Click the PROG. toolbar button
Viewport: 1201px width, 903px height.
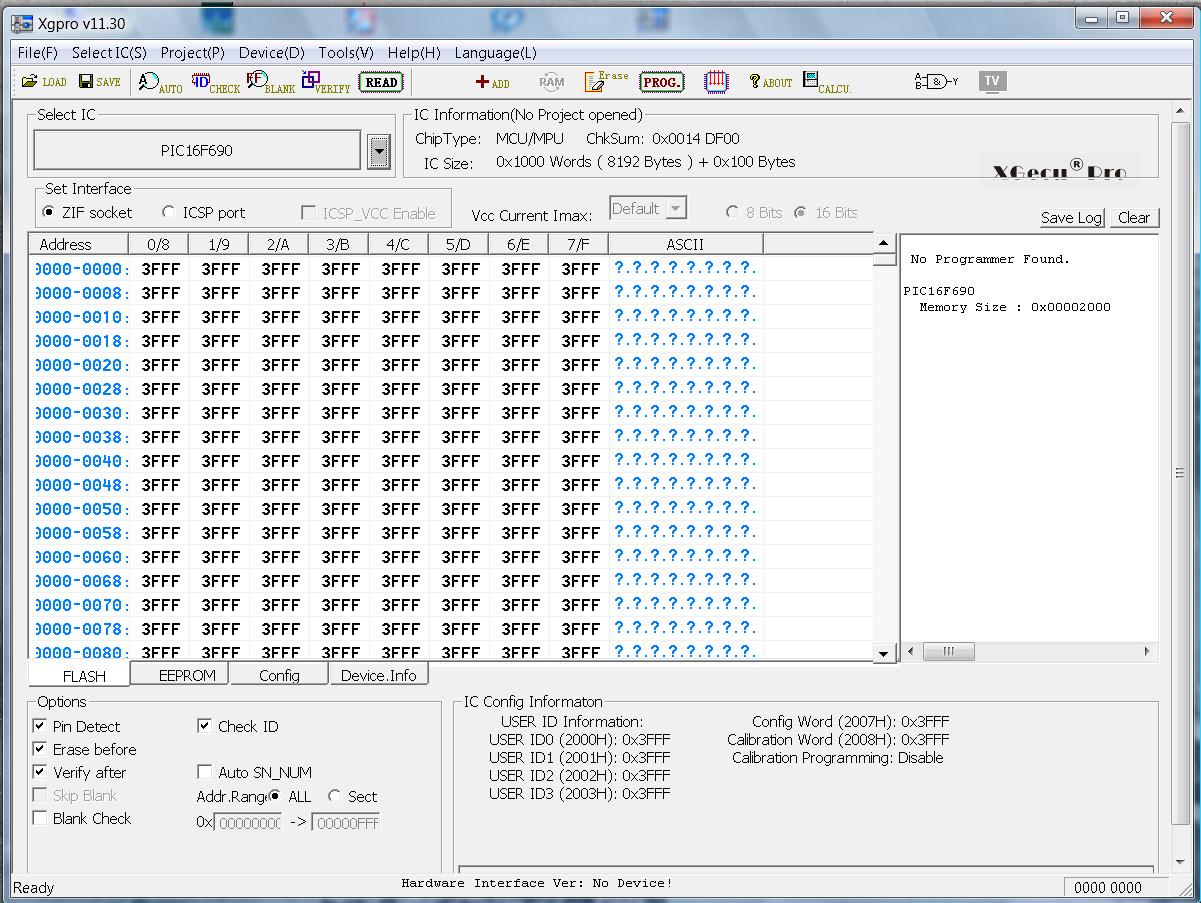click(x=662, y=83)
